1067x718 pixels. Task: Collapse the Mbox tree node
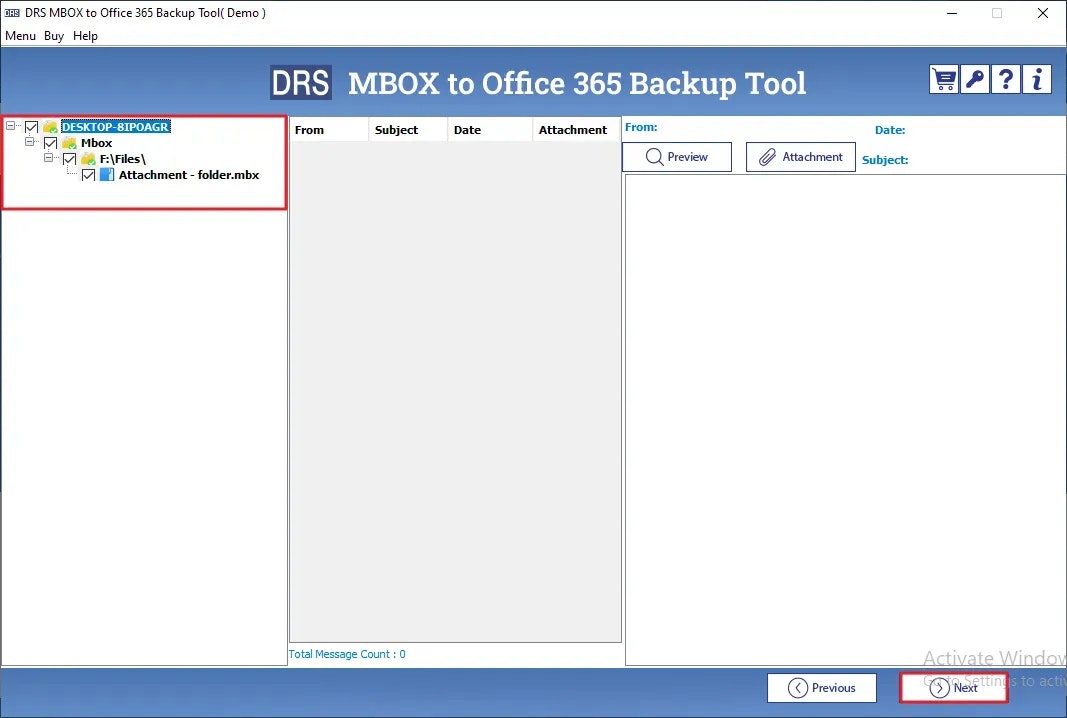pos(29,142)
